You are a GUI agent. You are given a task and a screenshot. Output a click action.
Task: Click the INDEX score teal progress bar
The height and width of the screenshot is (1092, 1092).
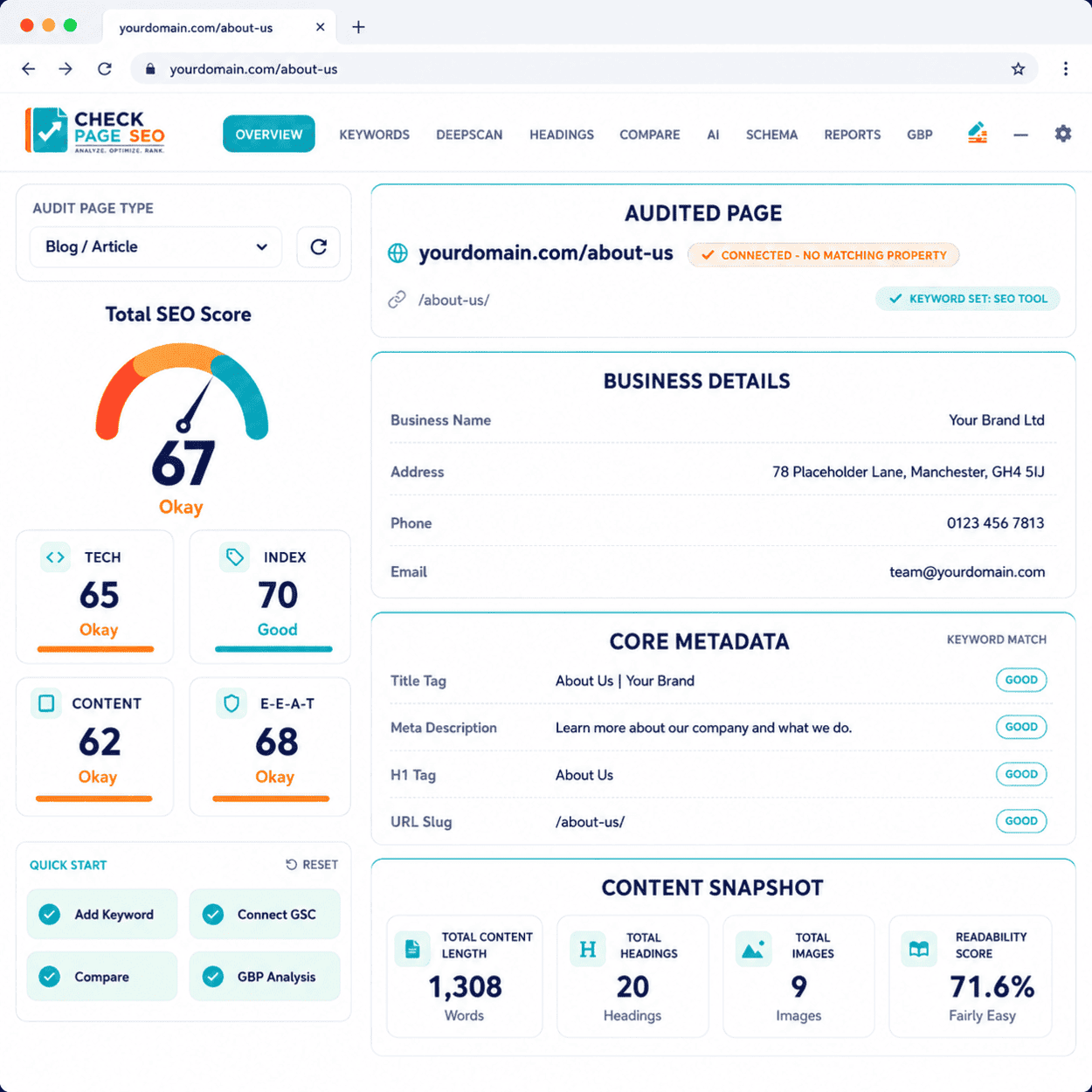[x=273, y=649]
